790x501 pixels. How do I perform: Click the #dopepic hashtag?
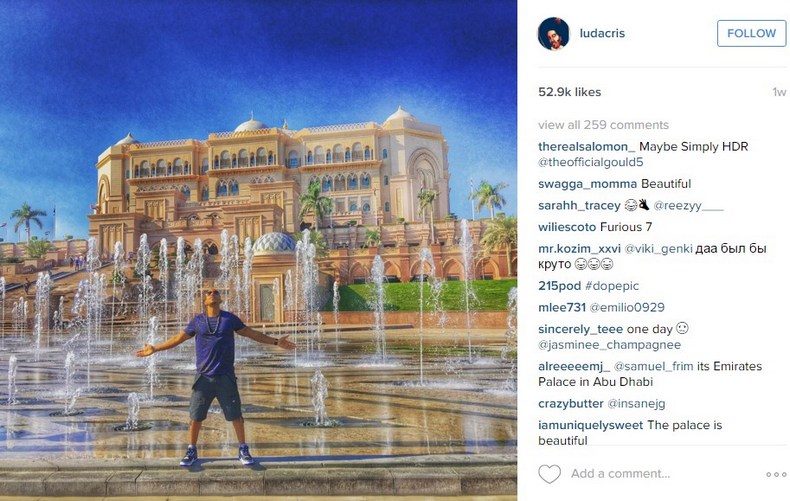(612, 286)
